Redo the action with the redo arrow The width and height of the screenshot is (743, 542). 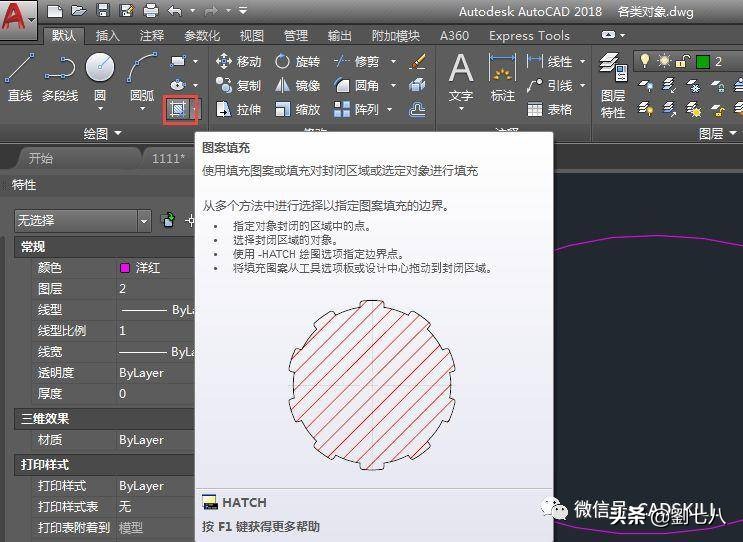(x=211, y=10)
